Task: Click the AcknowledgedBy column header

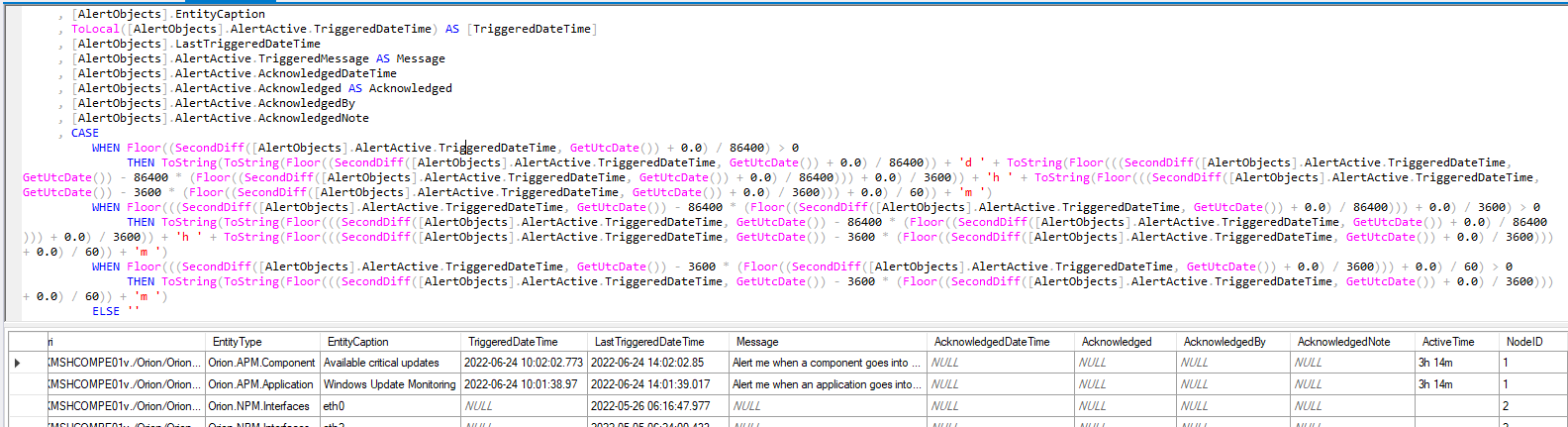Action: click(1233, 342)
